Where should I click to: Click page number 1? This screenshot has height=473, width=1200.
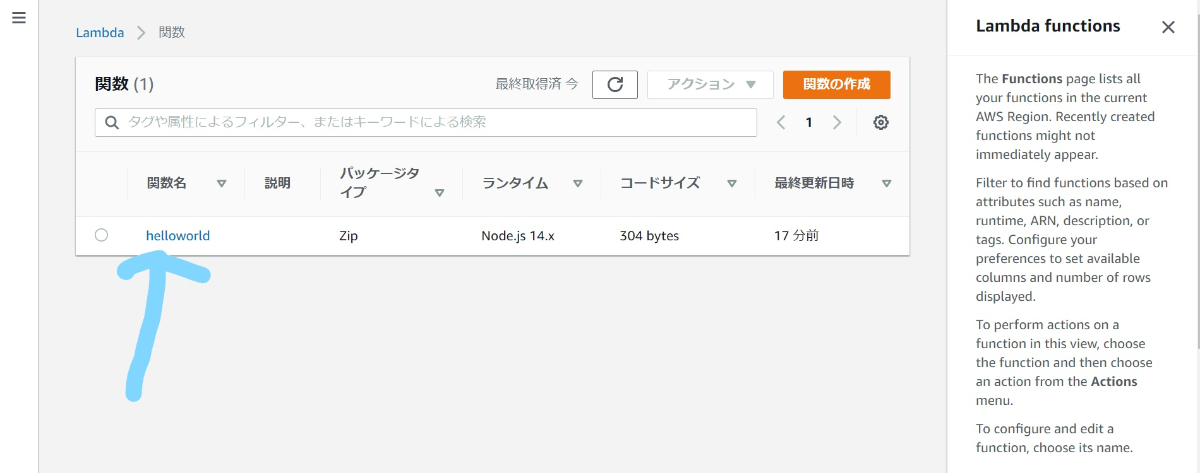pyautogui.click(x=809, y=123)
